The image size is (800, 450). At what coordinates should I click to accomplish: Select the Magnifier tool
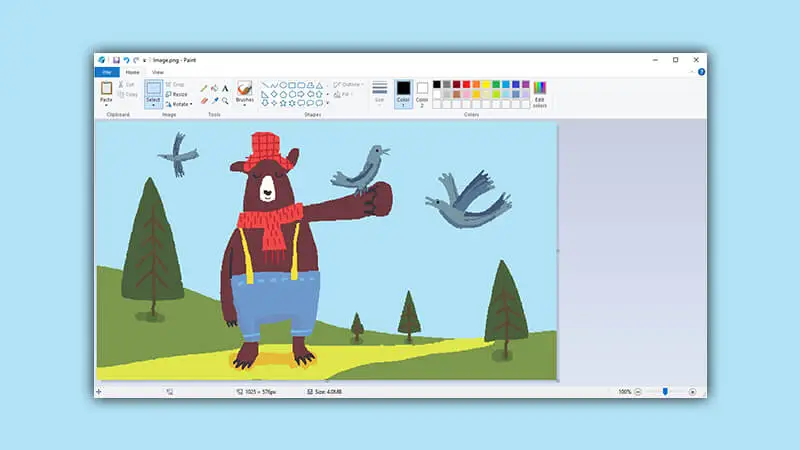pyautogui.click(x=225, y=100)
